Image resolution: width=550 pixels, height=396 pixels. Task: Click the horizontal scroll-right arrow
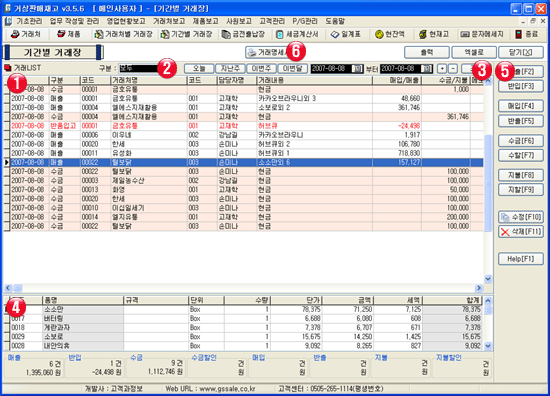click(x=479, y=288)
